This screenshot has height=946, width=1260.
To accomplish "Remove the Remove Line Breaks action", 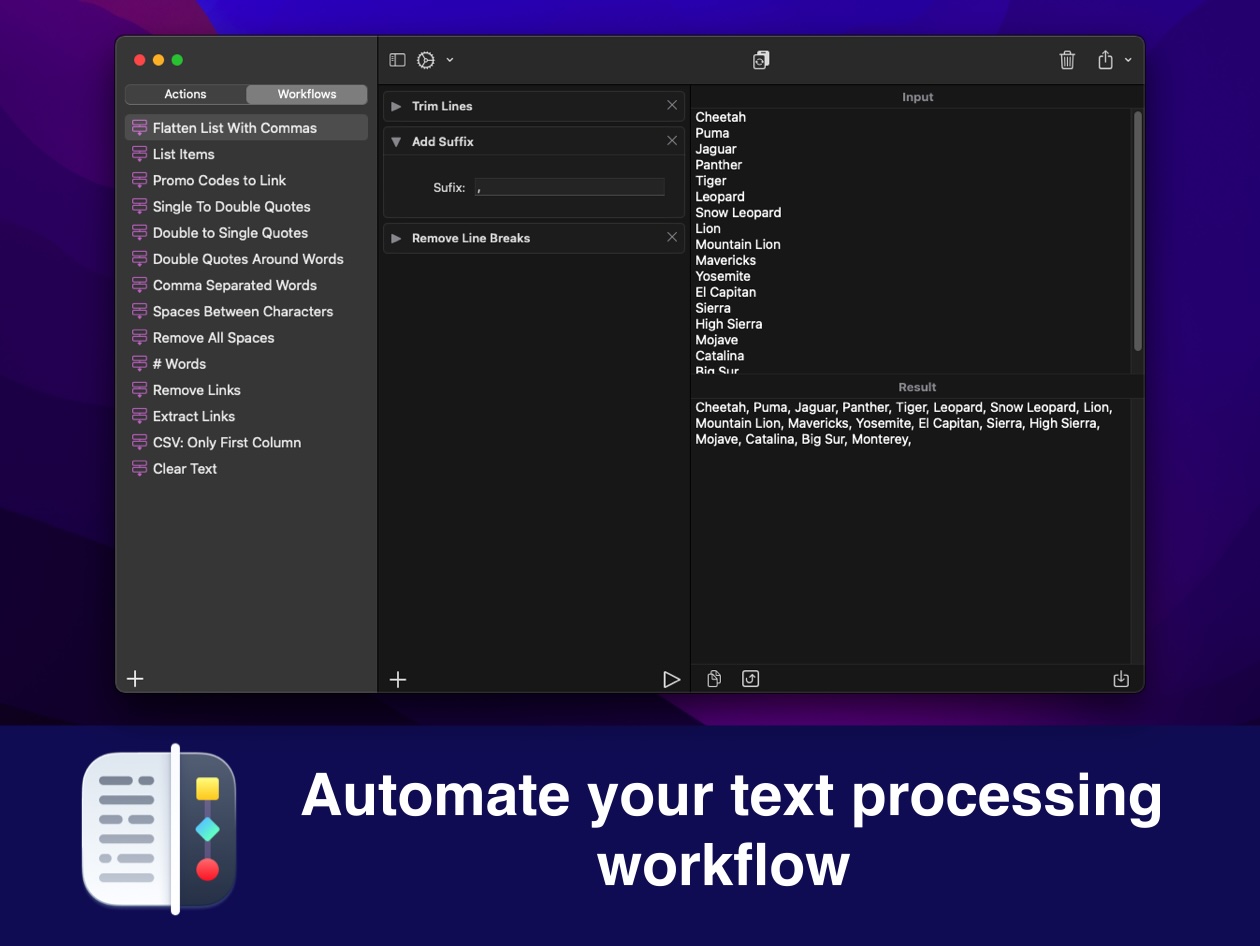I will click(x=672, y=237).
